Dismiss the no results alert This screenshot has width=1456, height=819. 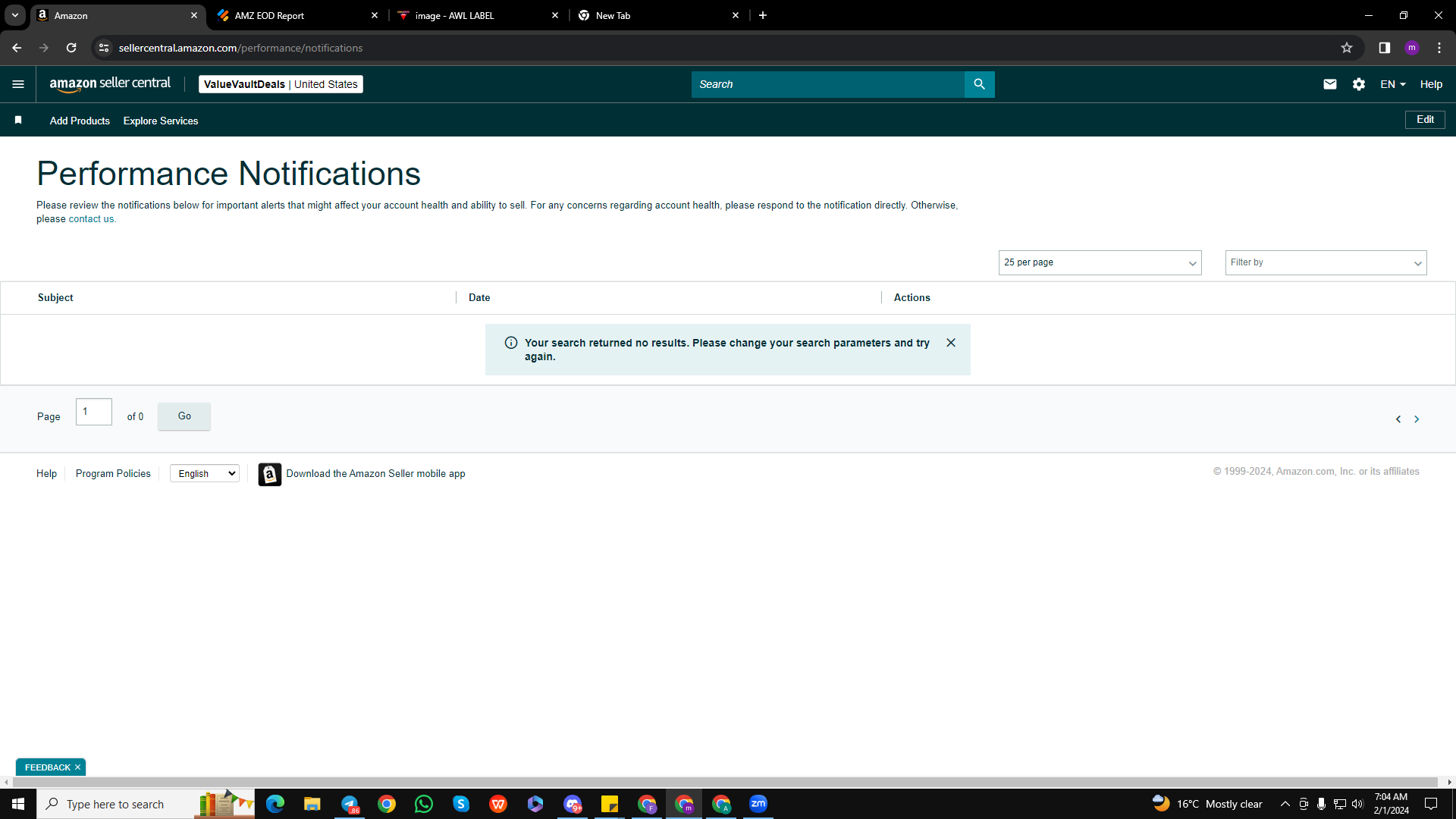click(951, 343)
